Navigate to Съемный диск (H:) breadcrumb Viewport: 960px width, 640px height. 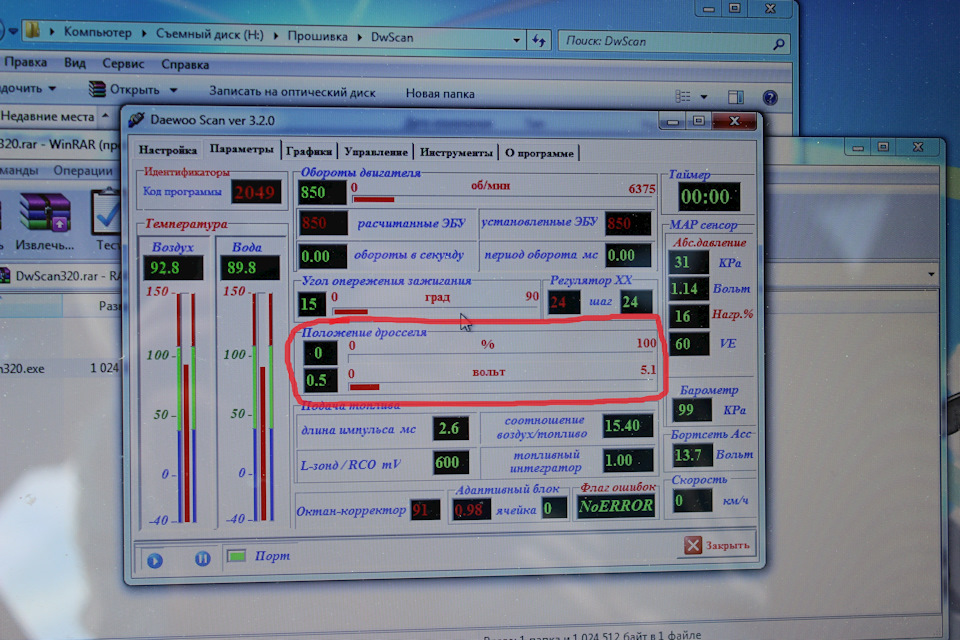tap(209, 34)
